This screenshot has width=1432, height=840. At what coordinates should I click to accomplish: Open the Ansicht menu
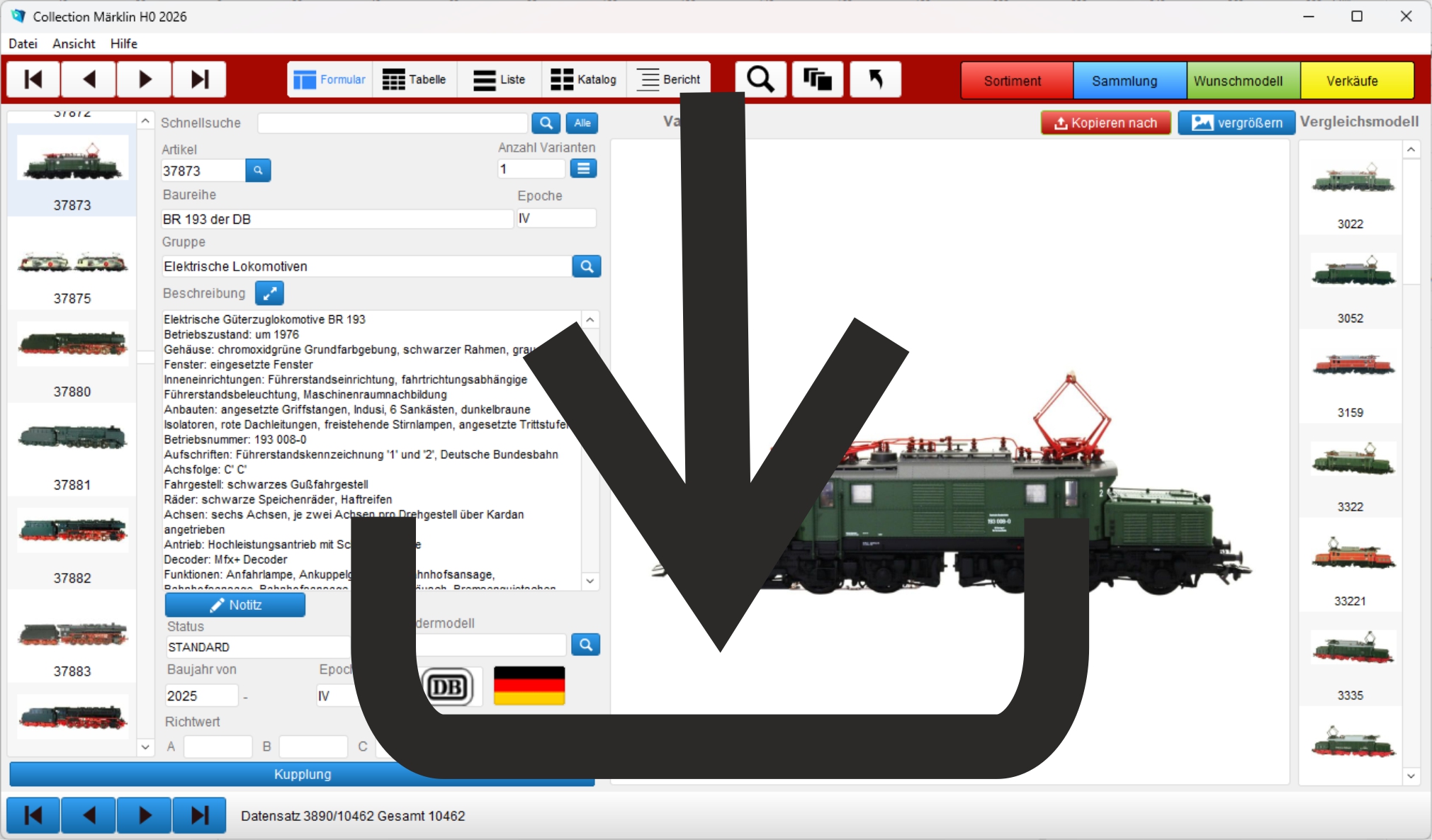click(74, 44)
